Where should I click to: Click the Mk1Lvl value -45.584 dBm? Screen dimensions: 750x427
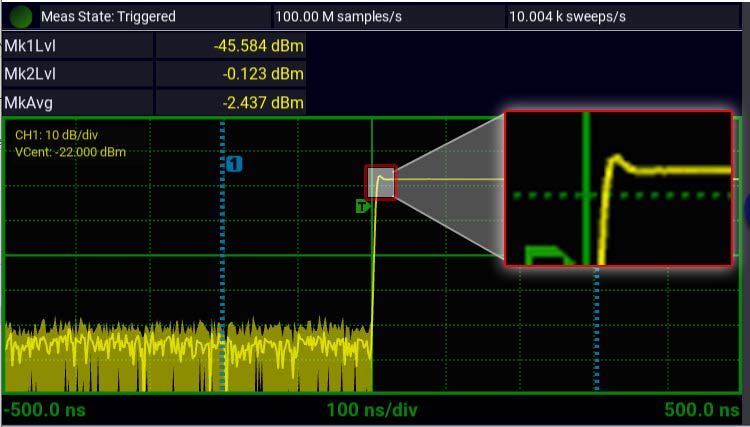[x=258, y=46]
